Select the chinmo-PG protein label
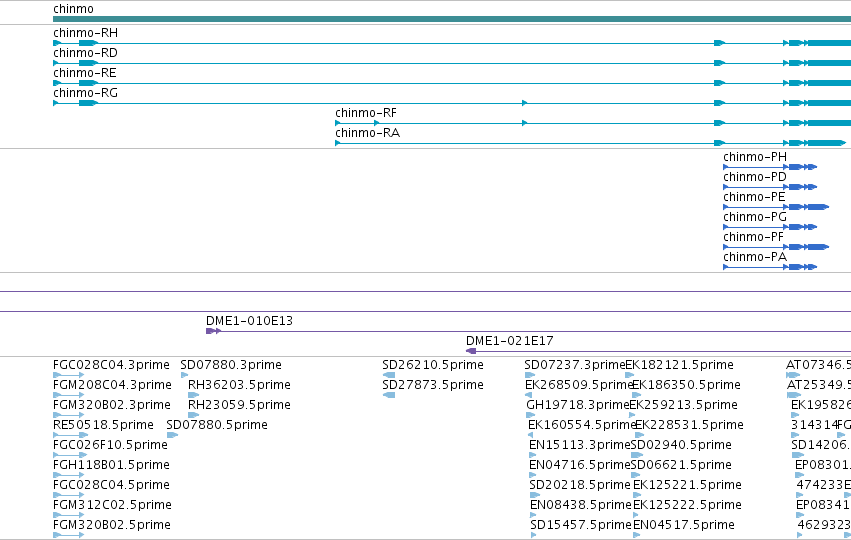851x540 pixels. point(755,217)
